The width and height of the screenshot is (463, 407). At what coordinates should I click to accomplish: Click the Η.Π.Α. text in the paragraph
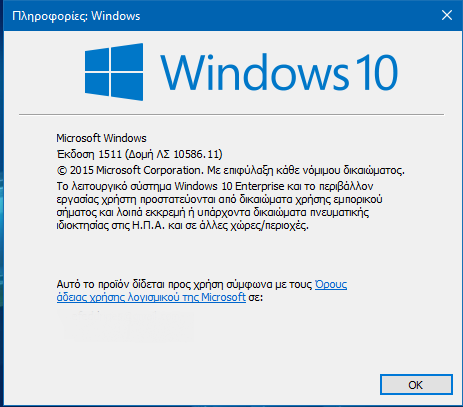[x=148, y=226]
